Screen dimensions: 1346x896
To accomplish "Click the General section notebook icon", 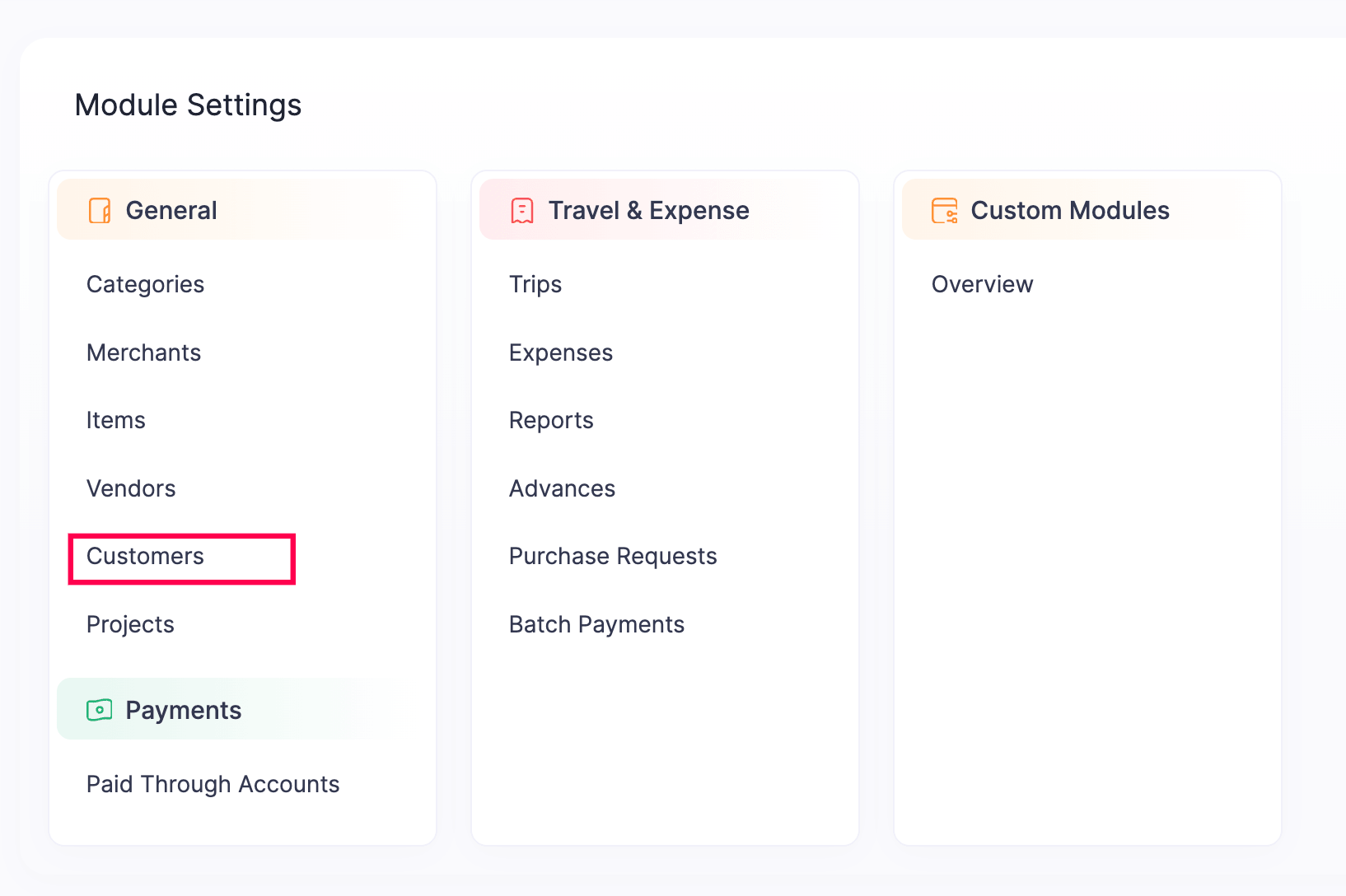I will [x=100, y=211].
